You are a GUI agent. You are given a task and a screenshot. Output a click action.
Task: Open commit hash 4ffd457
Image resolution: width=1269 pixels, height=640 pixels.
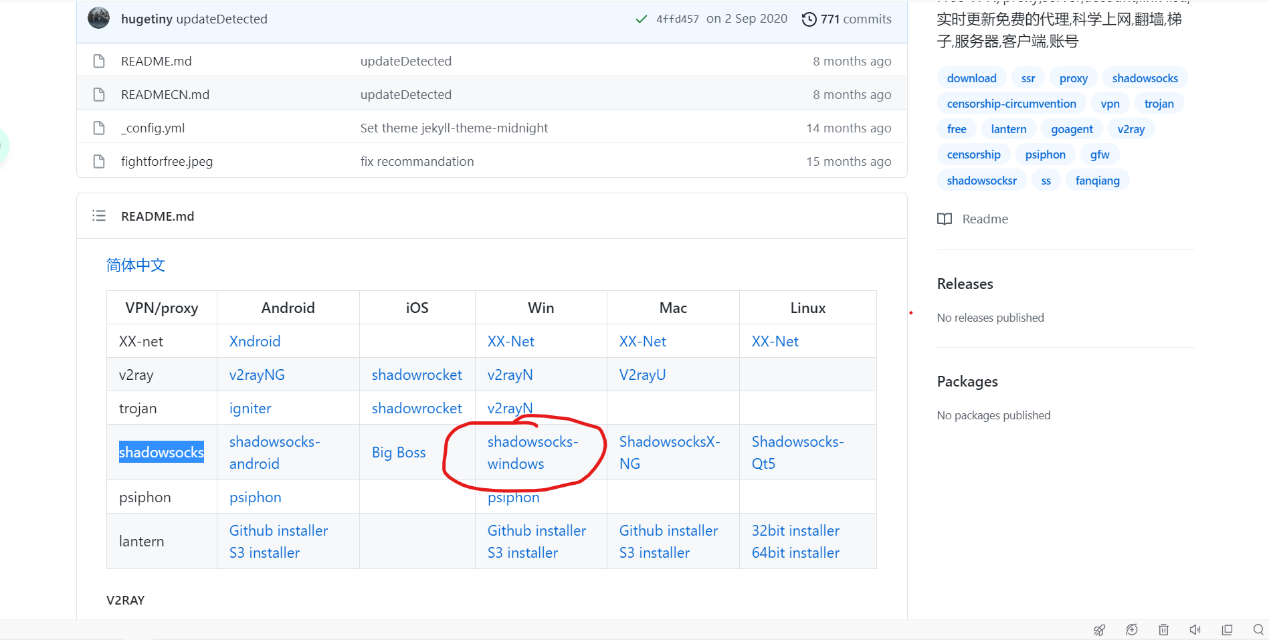pos(678,19)
